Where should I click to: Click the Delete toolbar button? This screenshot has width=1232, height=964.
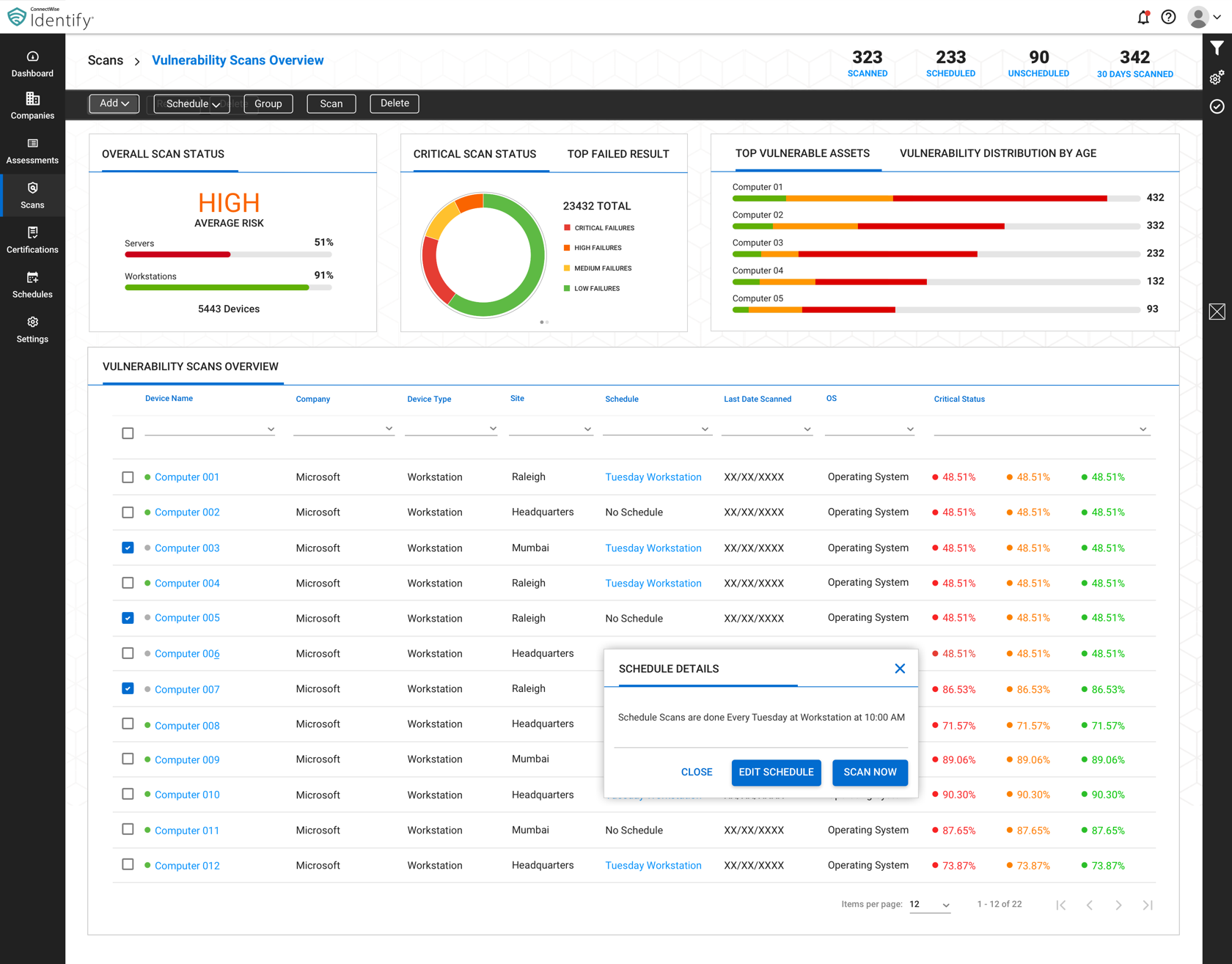(395, 103)
